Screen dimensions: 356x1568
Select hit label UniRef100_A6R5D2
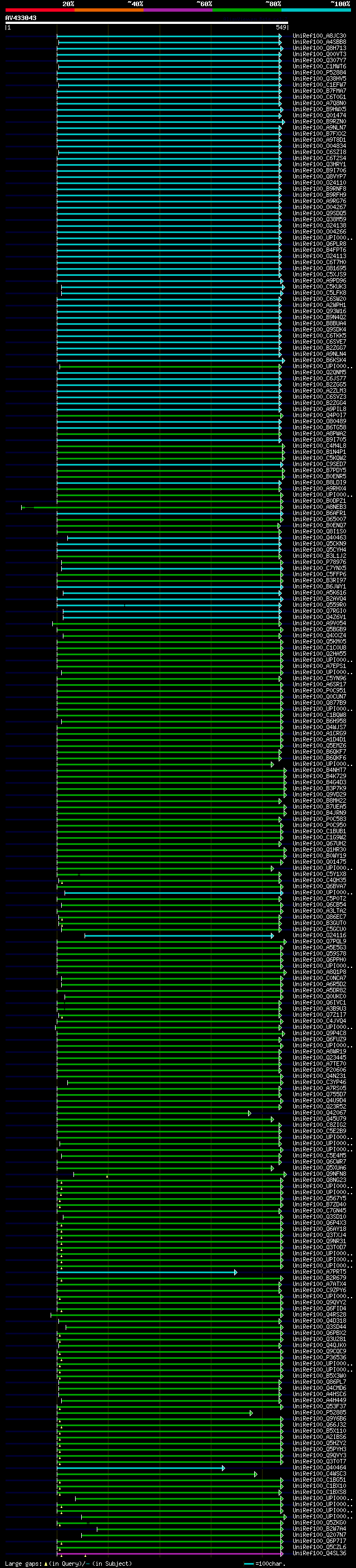(x=319, y=985)
